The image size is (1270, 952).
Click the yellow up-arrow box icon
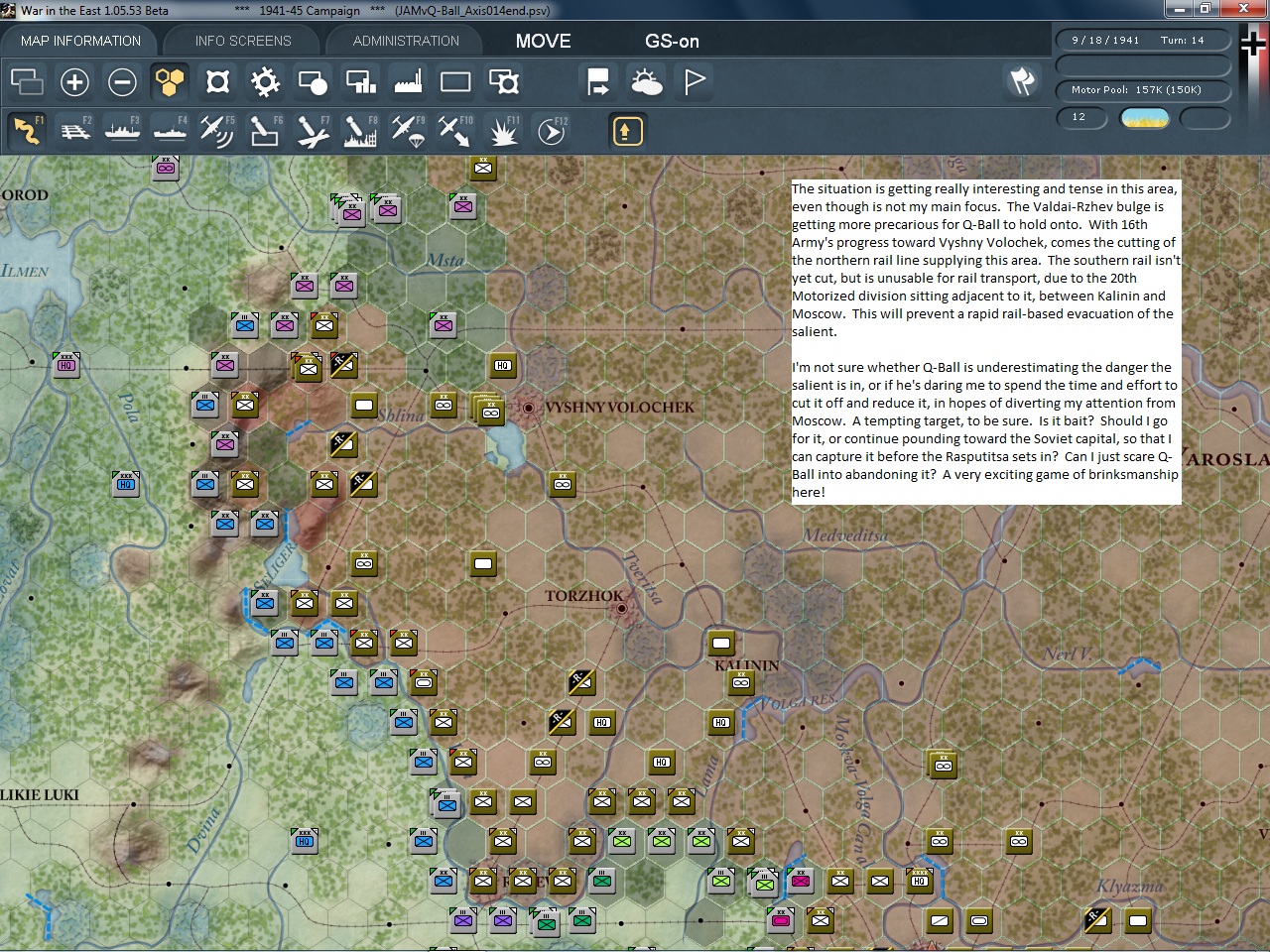pyautogui.click(x=627, y=130)
